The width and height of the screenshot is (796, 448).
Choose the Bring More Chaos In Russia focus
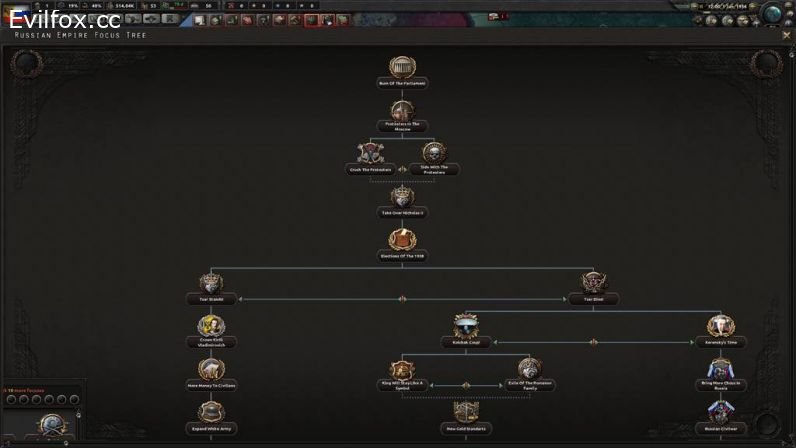tap(721, 370)
